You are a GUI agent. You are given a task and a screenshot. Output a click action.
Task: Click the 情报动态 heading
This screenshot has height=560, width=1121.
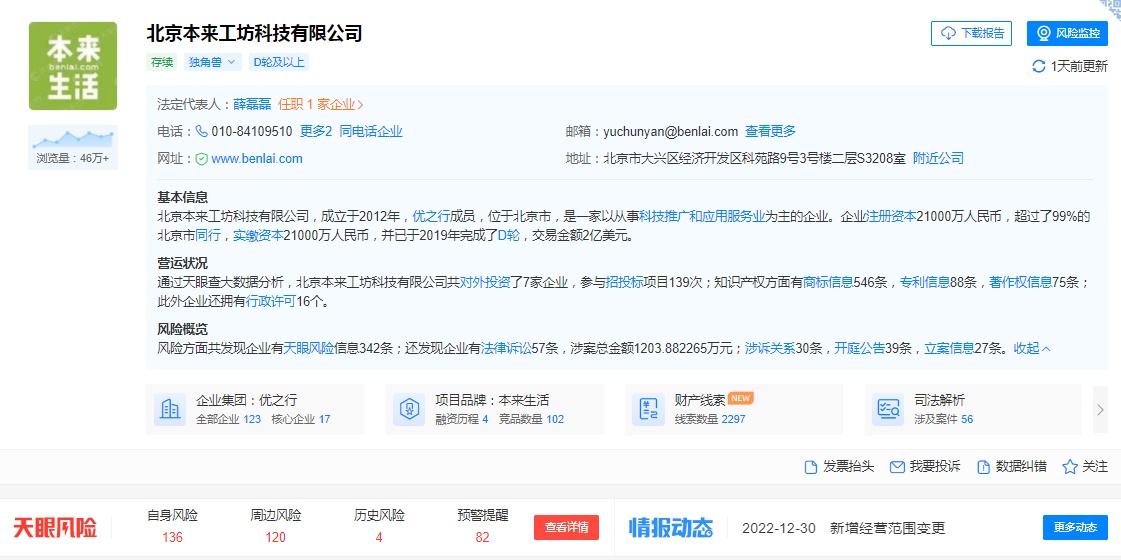[x=671, y=528]
